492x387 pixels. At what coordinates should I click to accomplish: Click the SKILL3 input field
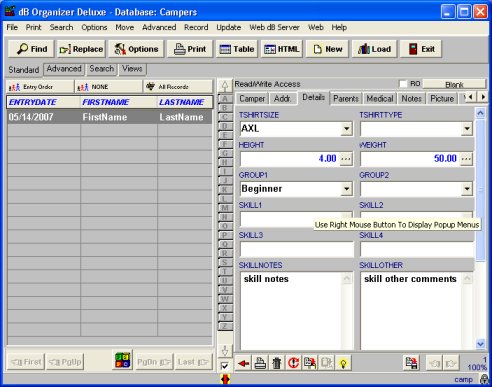coord(297,249)
